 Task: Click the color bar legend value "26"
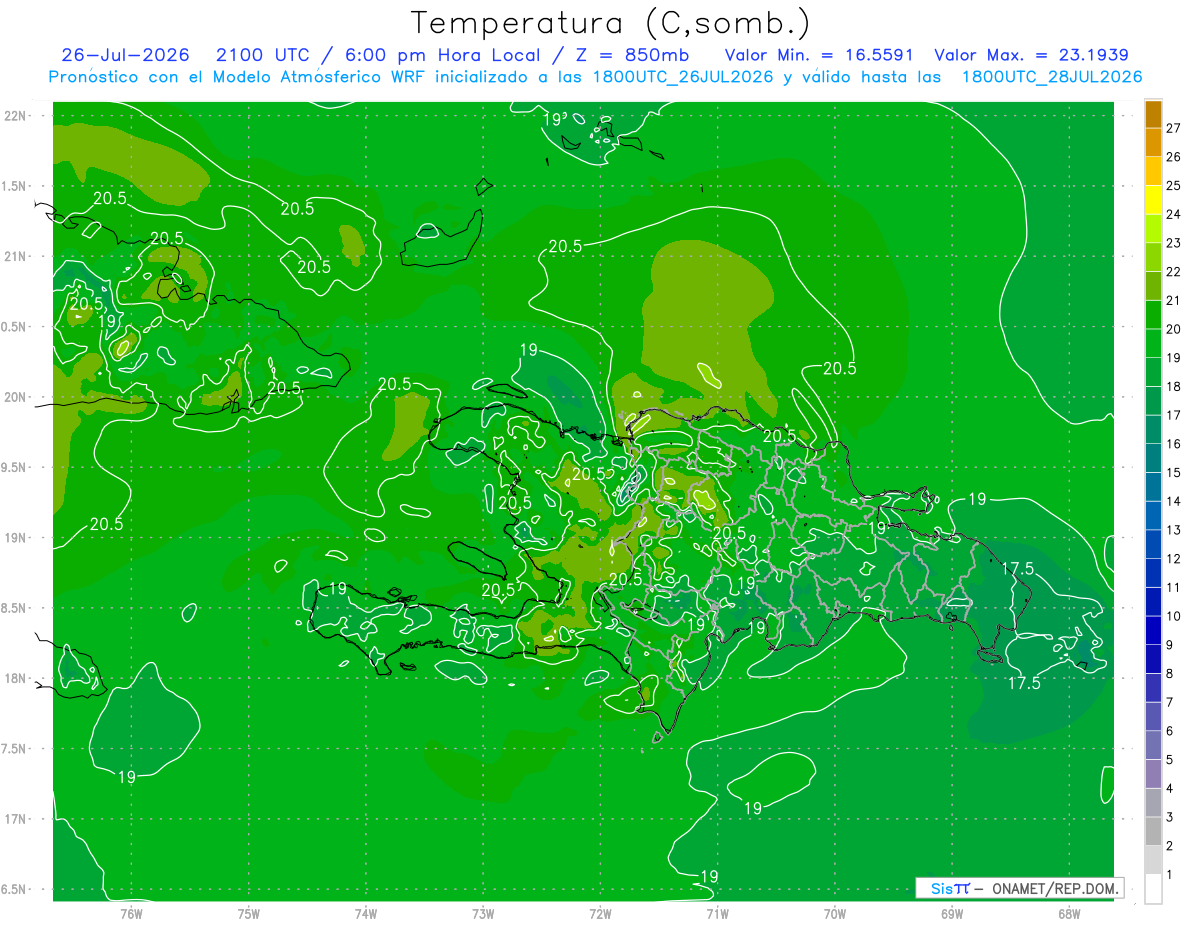coord(1173,157)
